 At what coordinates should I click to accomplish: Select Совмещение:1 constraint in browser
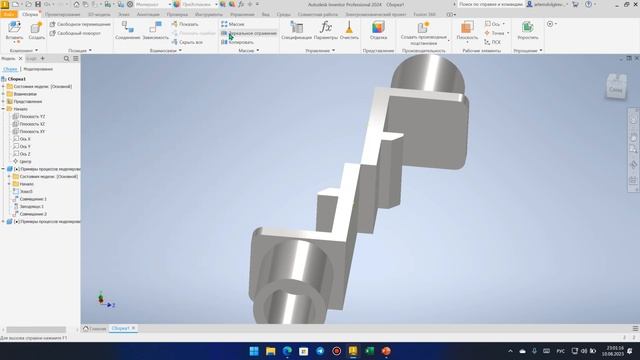30,199
